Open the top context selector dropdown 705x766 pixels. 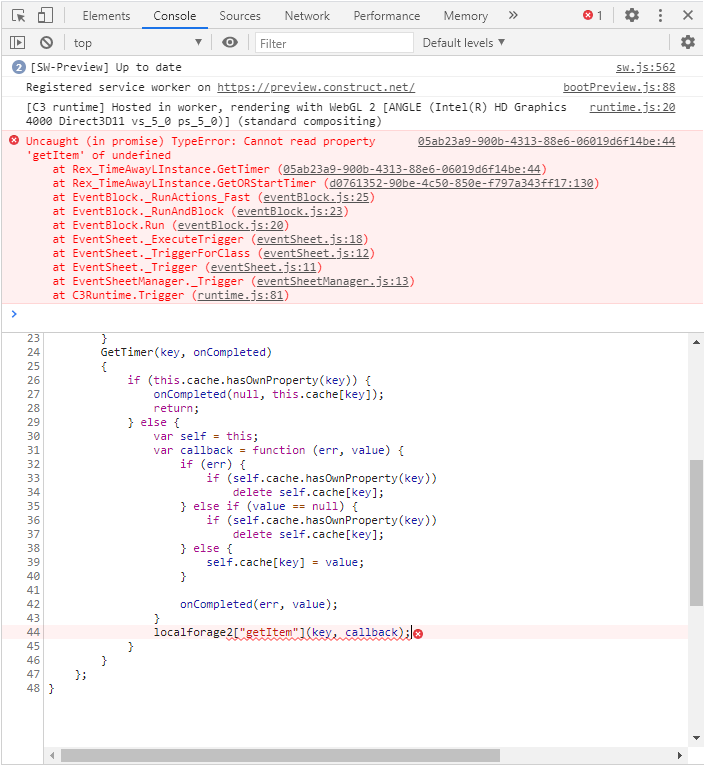pyautogui.click(x=137, y=43)
